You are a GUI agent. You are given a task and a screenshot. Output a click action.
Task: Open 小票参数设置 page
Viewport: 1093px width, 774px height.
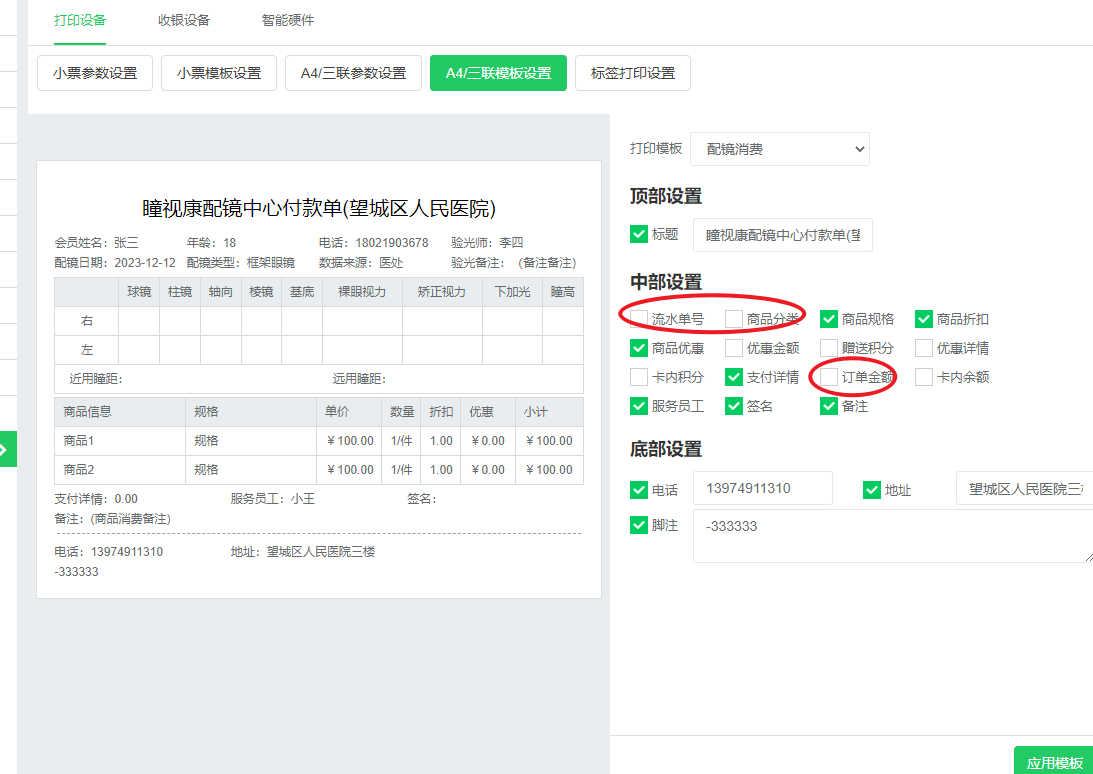coord(95,73)
